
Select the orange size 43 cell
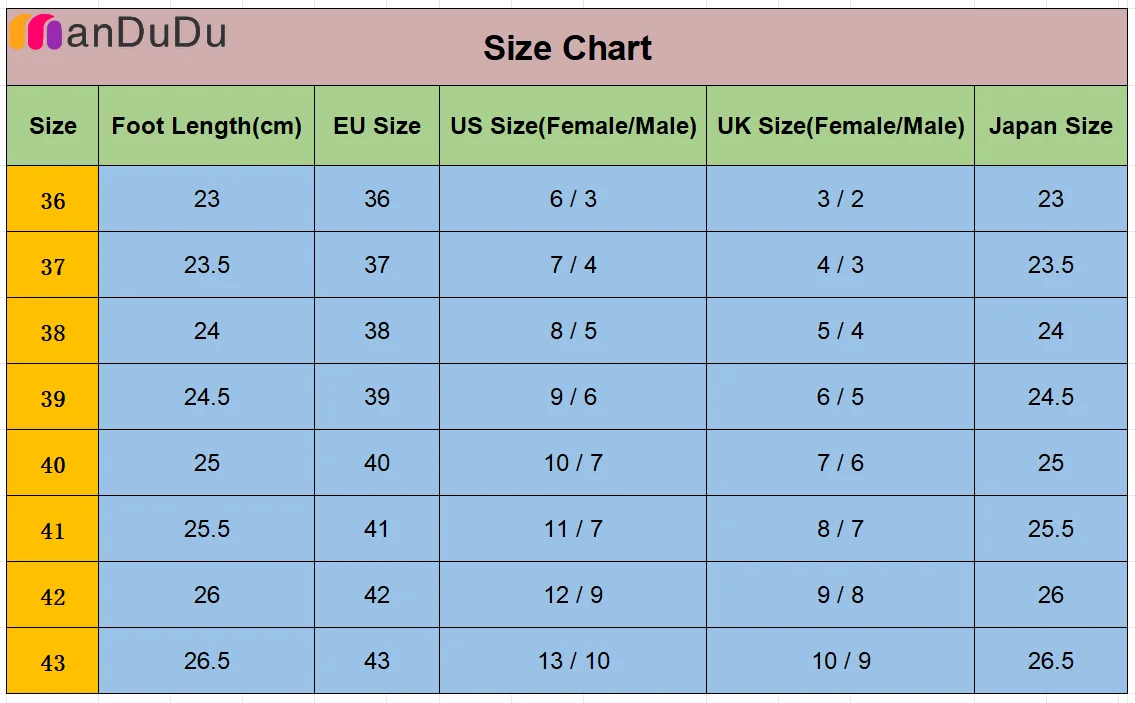[x=53, y=661]
